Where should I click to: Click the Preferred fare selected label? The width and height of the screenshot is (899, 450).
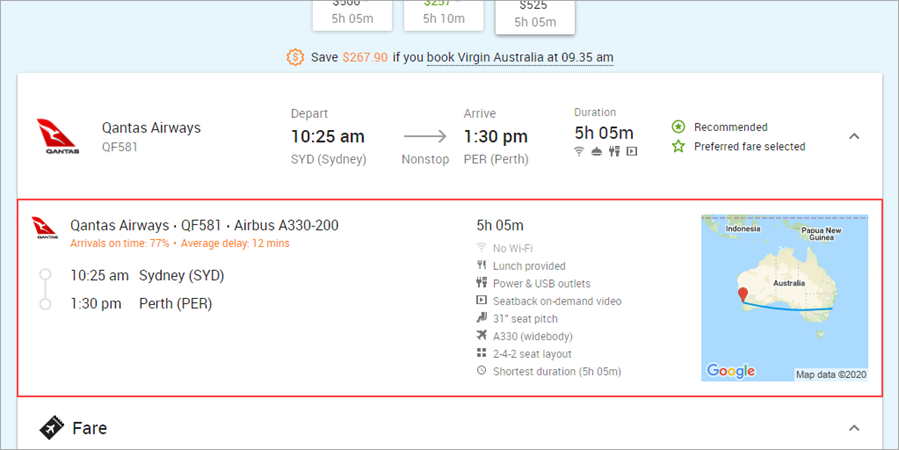749,147
